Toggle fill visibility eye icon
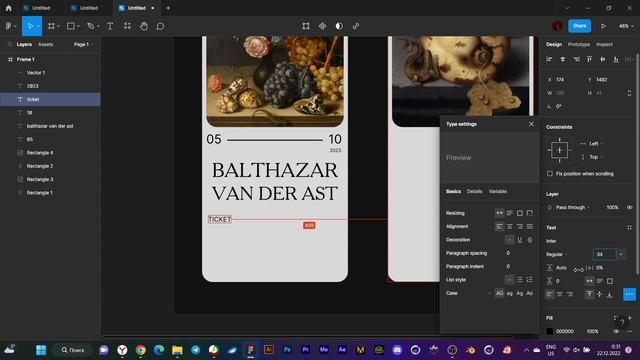Image resolution: width=640 pixels, height=360 pixels. 616,331
